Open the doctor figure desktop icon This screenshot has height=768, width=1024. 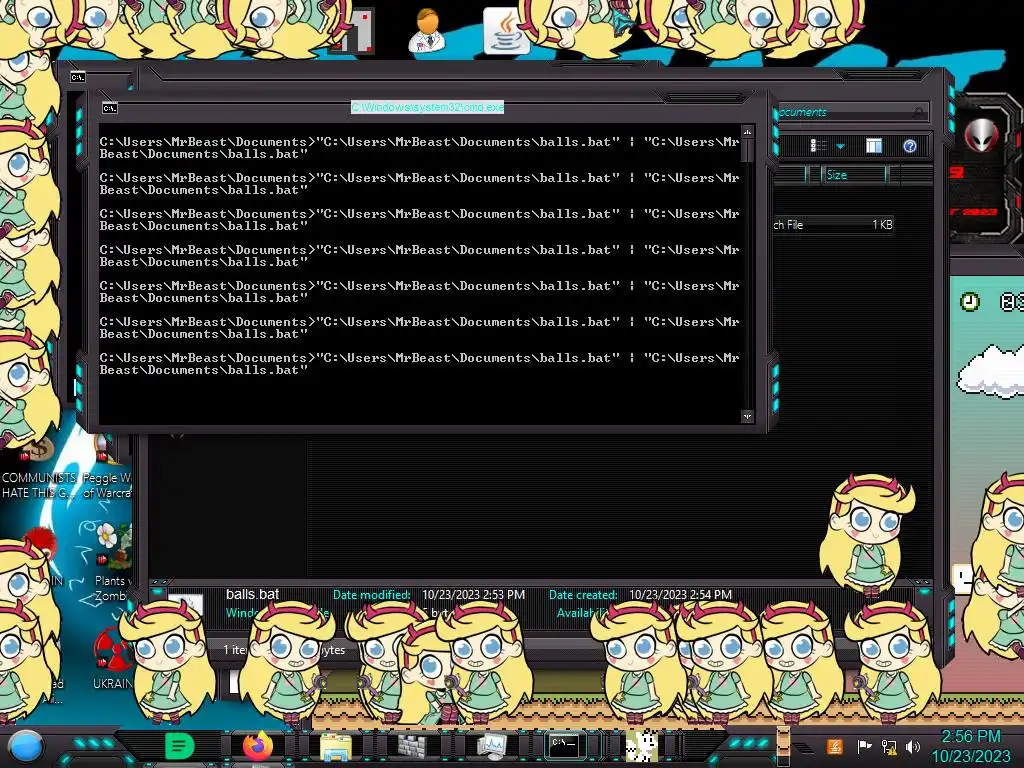(x=428, y=31)
